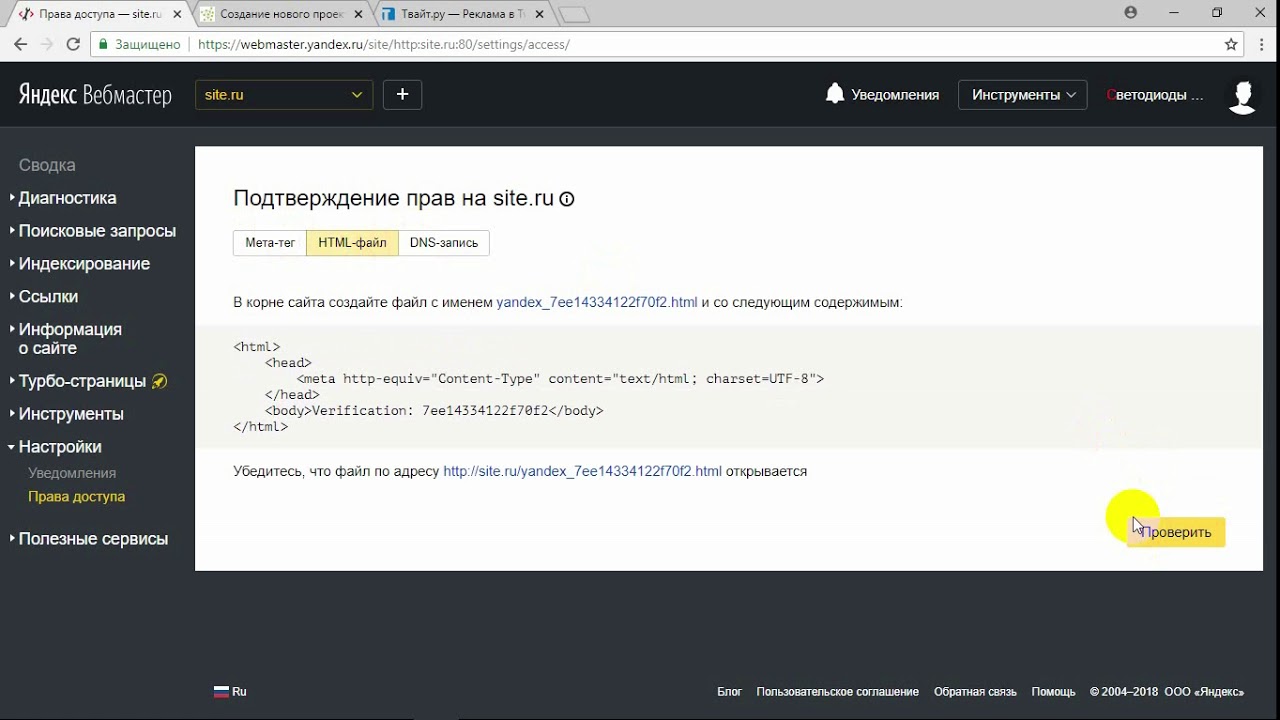Open the user avatar in header
This screenshot has height=720, width=1280.
tap(1242, 96)
